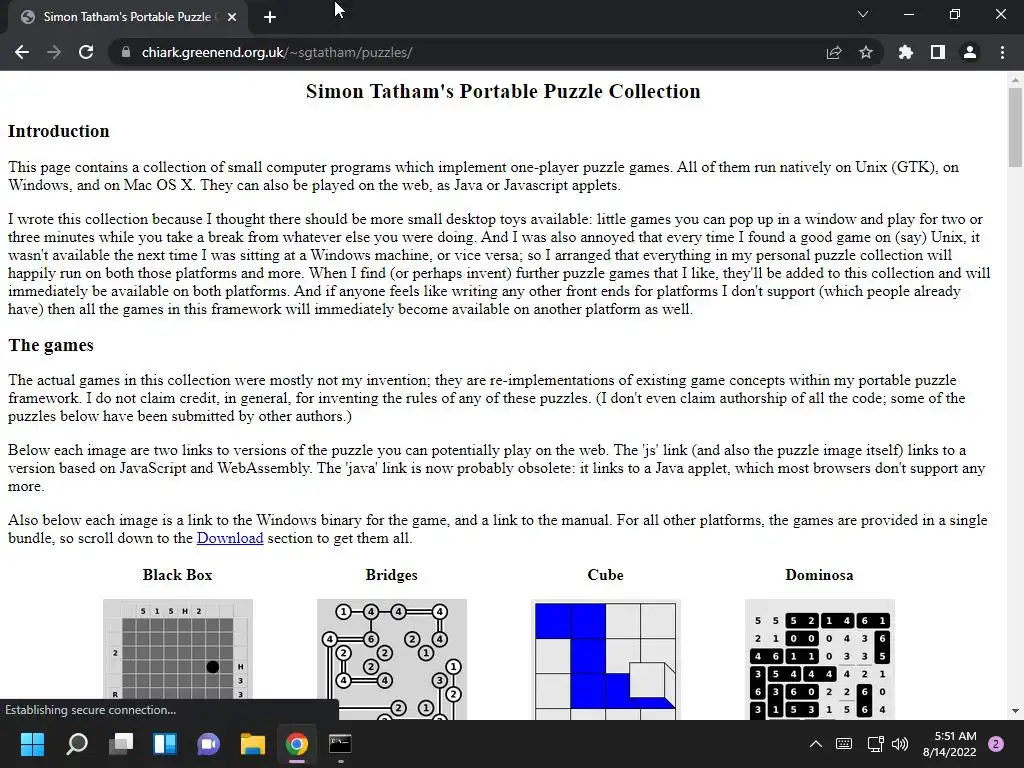1024x768 pixels.
Task: Launch the Chat app from taskbar
Action: 208,744
